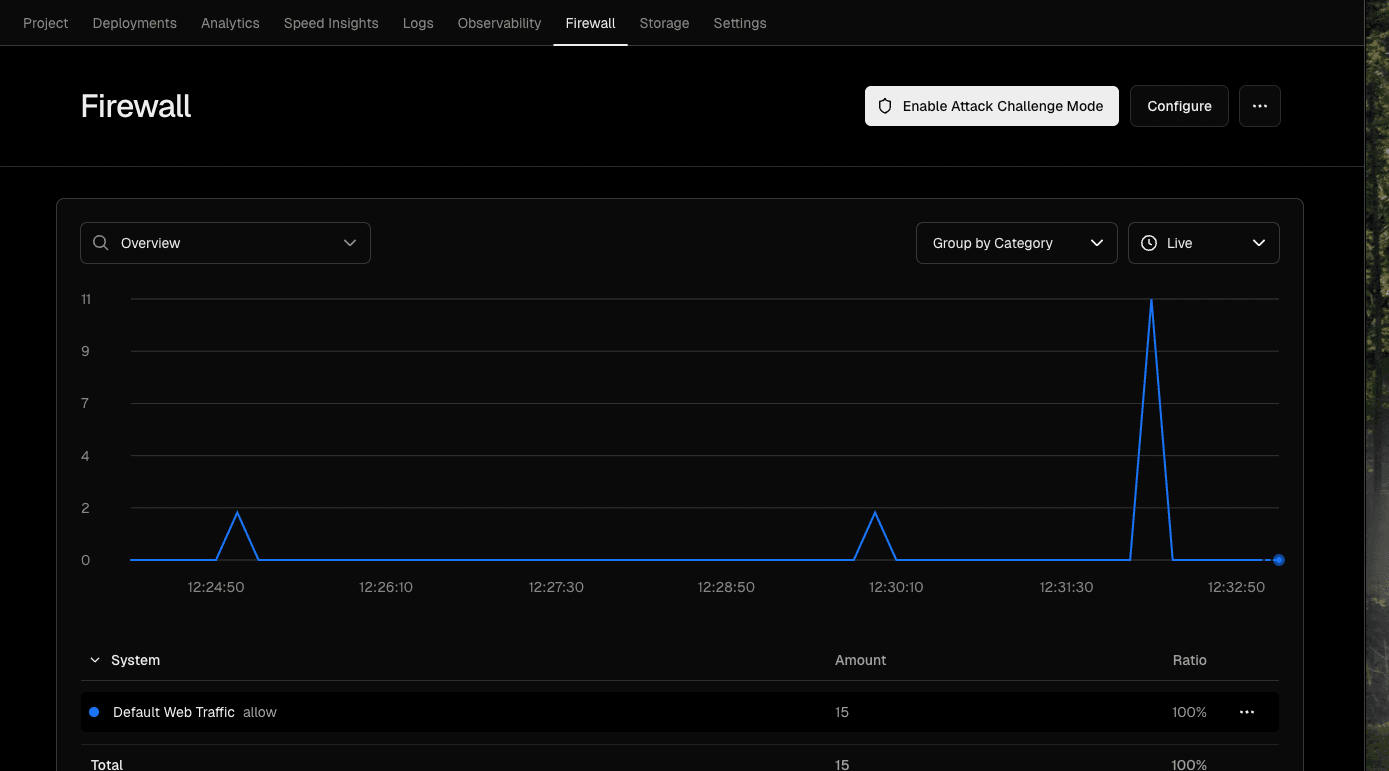Click the shield icon on Attack Challenge Mode button
This screenshot has width=1389, height=771.
(884, 105)
